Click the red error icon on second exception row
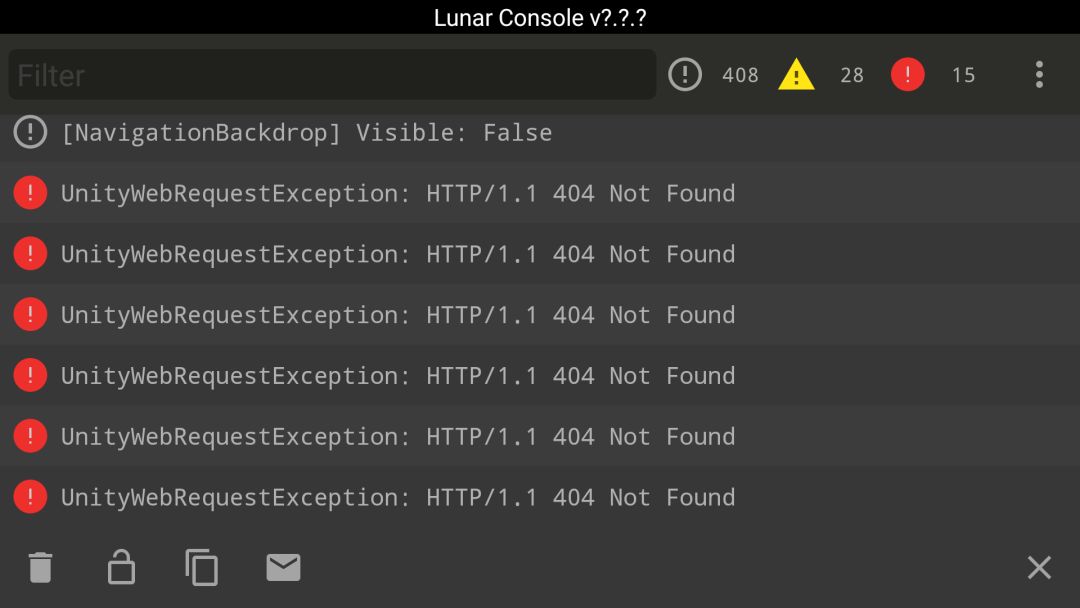This screenshot has height=608, width=1080. [x=30, y=253]
